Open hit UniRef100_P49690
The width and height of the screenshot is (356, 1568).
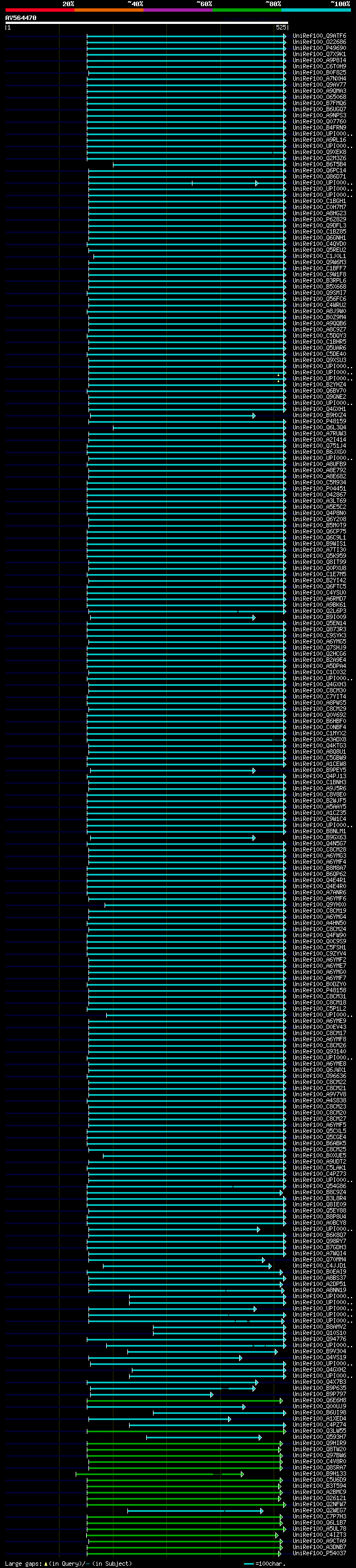[x=319, y=48]
